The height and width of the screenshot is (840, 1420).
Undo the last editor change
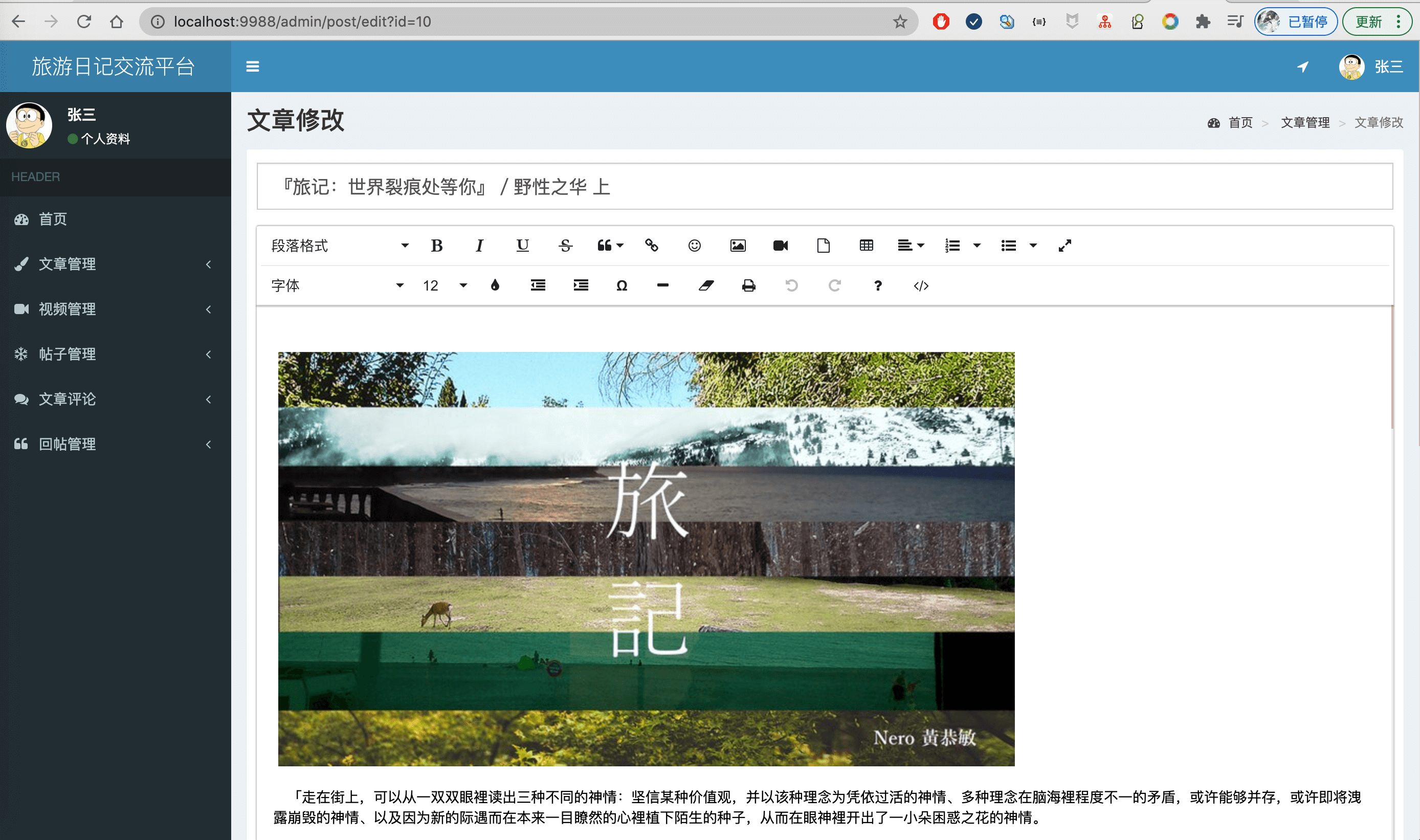tap(792, 285)
